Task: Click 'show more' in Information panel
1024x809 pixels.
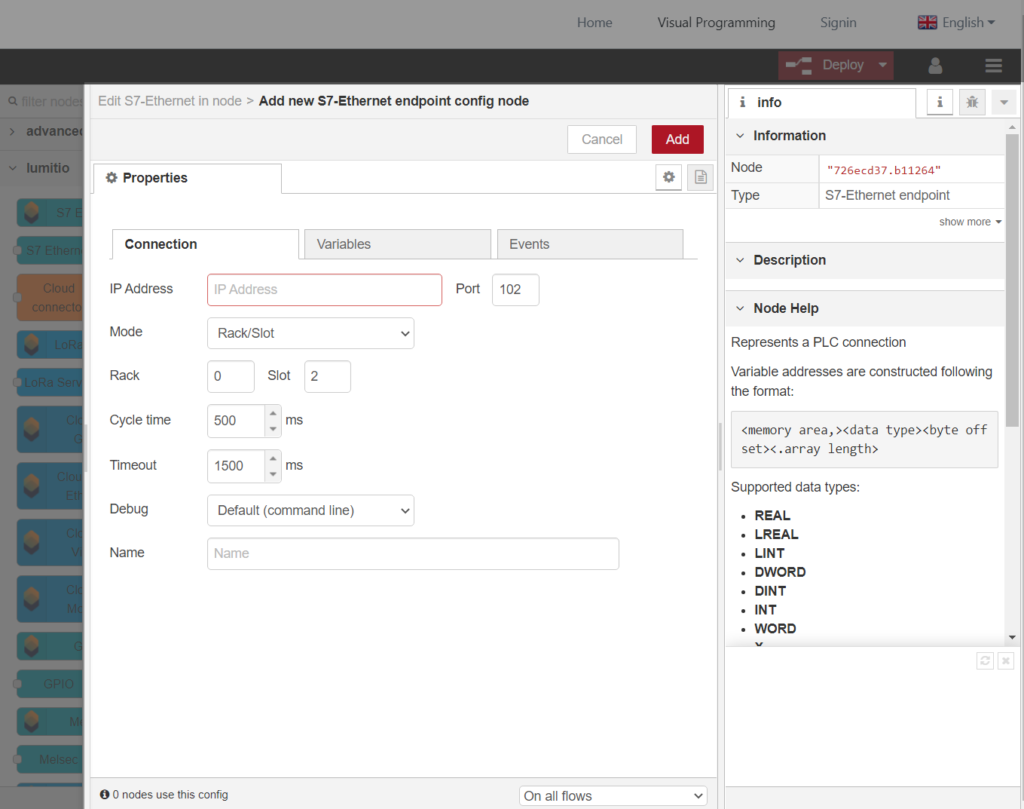Action: [x=970, y=222]
